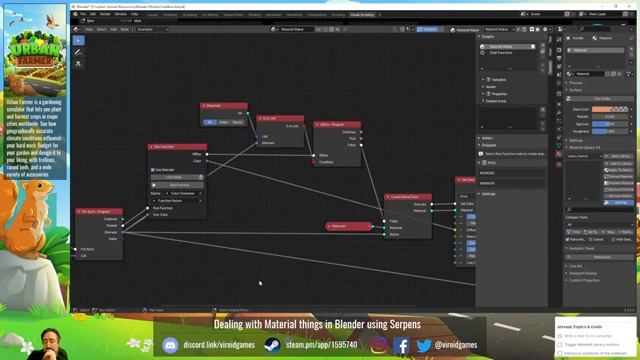Open the Texture properties tab icon
Viewport: 640px width, 360px height.
point(559,164)
